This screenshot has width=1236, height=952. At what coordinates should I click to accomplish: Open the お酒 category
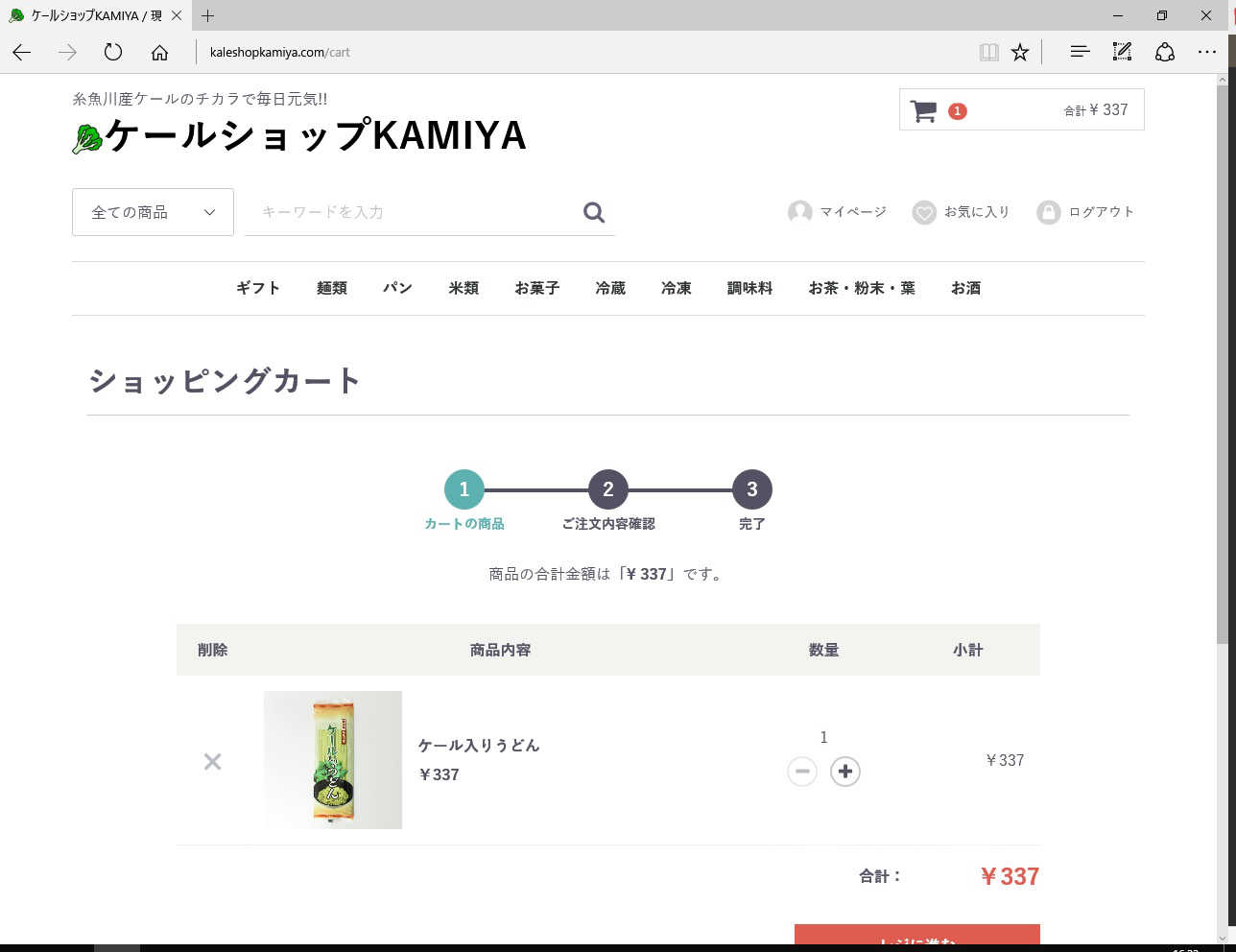point(965,288)
